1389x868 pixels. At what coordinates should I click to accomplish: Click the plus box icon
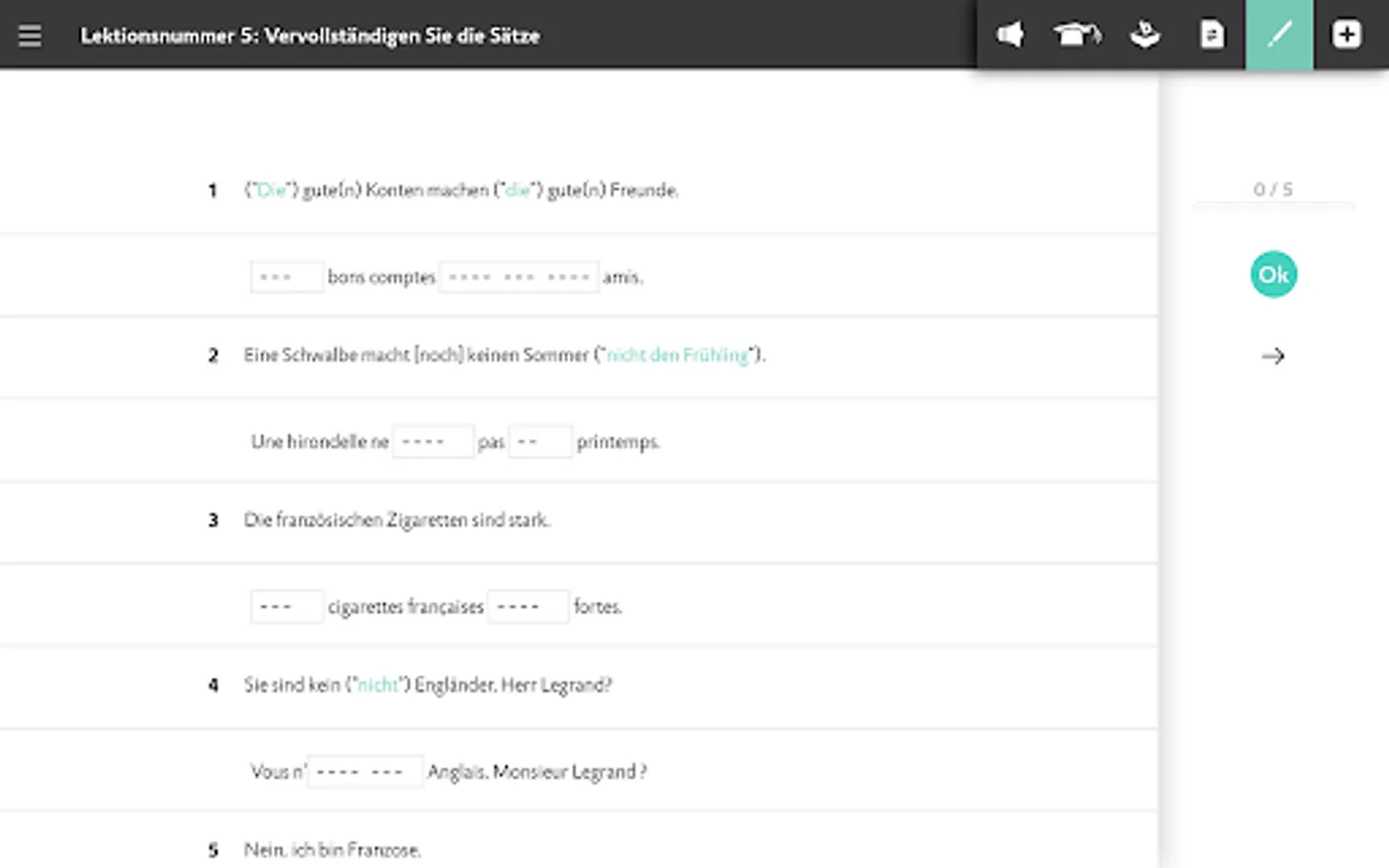click(1347, 35)
